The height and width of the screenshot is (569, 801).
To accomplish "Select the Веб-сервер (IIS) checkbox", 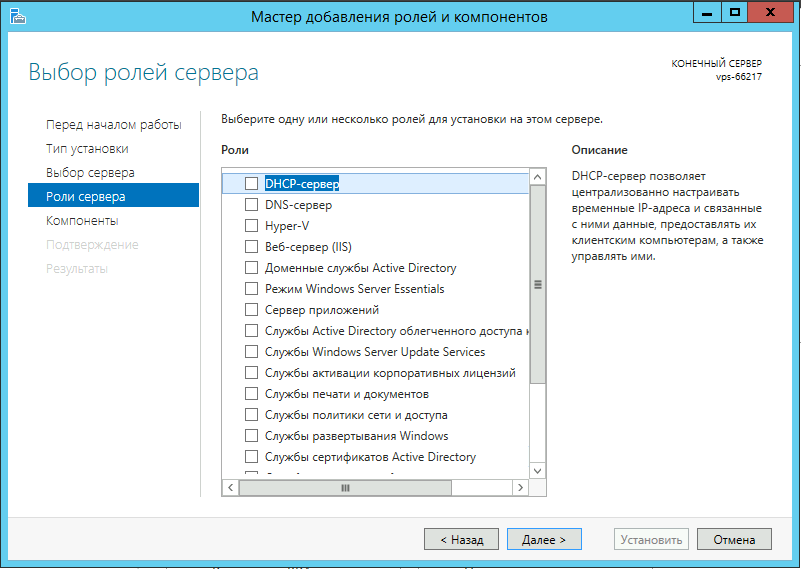I will (251, 247).
